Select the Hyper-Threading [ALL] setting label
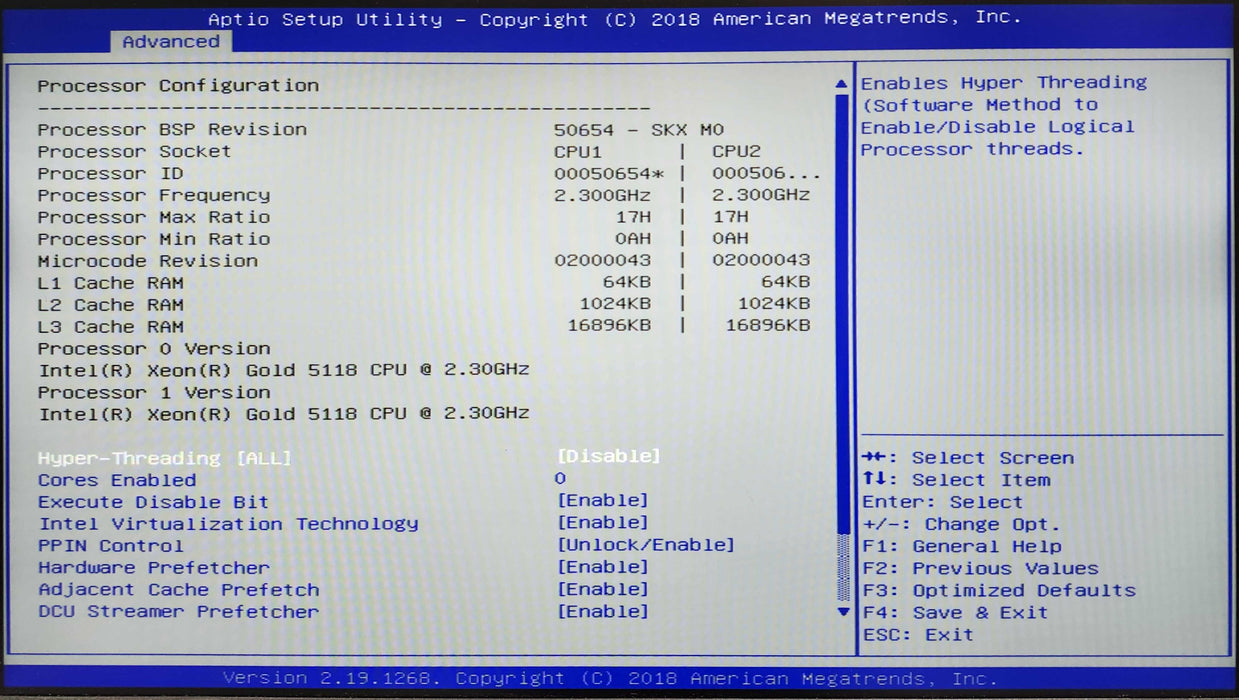Viewport: 1239px width, 700px height. 164,458
